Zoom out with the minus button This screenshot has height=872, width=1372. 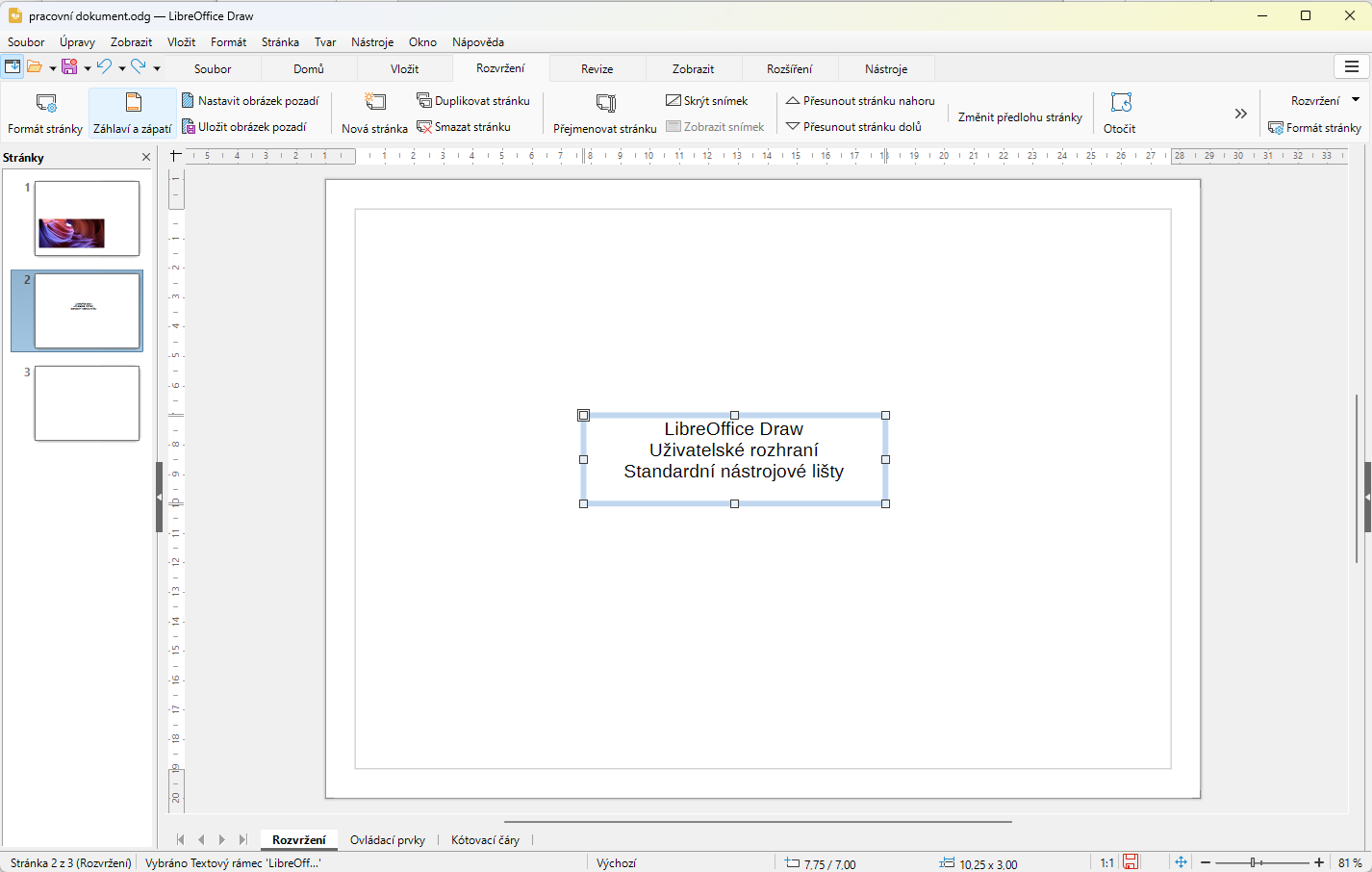(1206, 862)
